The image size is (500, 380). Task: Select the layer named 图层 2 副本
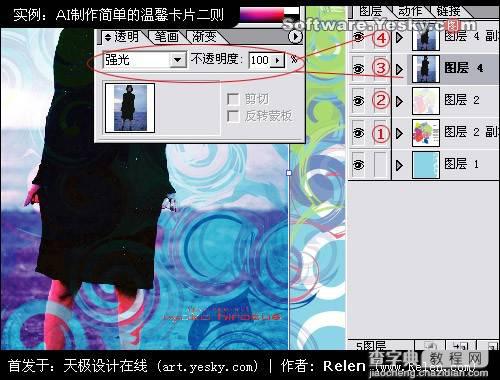472,132
